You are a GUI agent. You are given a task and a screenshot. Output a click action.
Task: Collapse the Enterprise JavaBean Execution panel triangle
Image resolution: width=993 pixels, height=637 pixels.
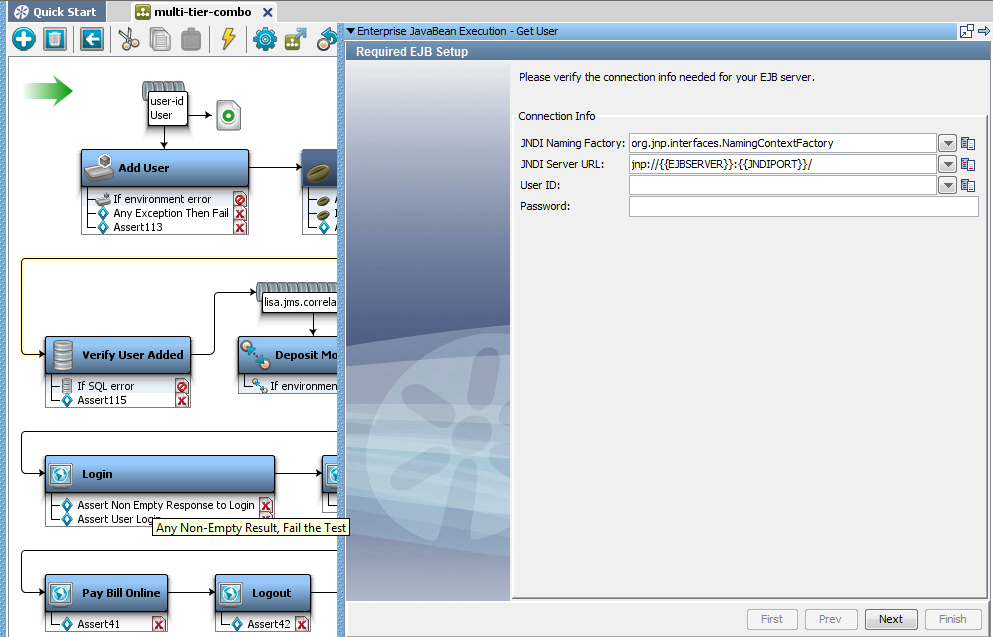[350, 31]
